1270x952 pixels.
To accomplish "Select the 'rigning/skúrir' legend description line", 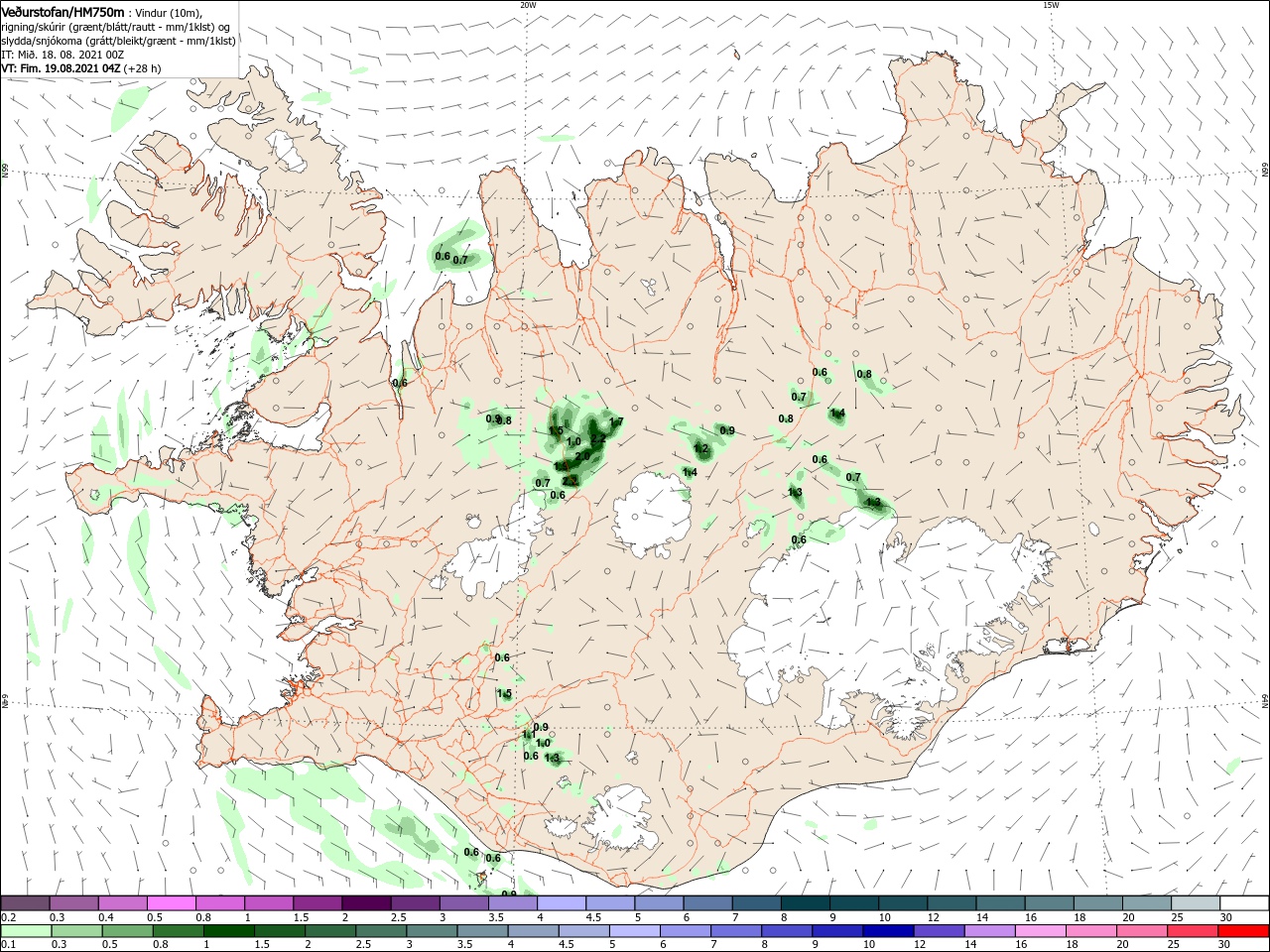I will tap(117, 27).
